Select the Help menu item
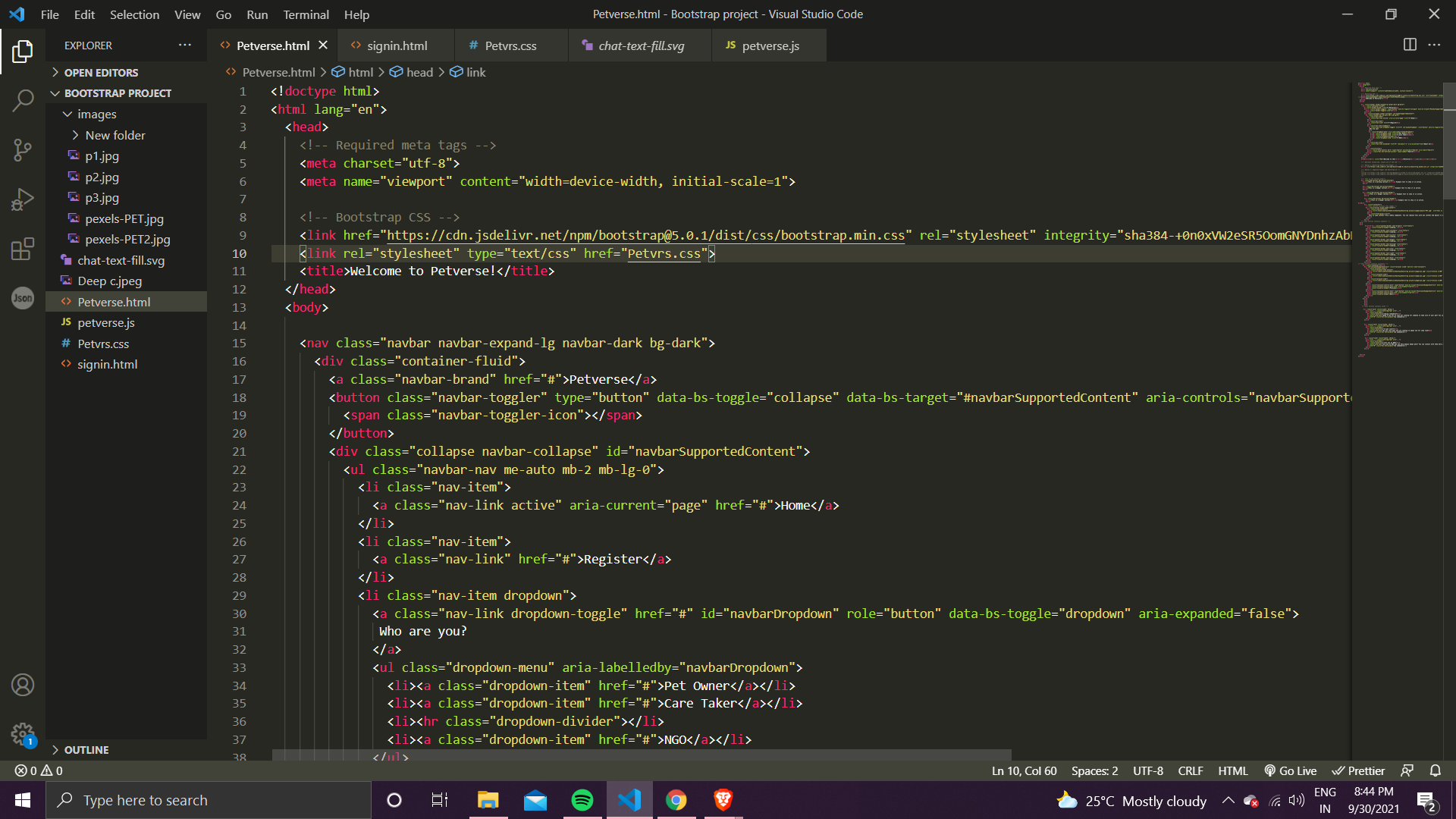The width and height of the screenshot is (1456, 819). click(x=356, y=14)
